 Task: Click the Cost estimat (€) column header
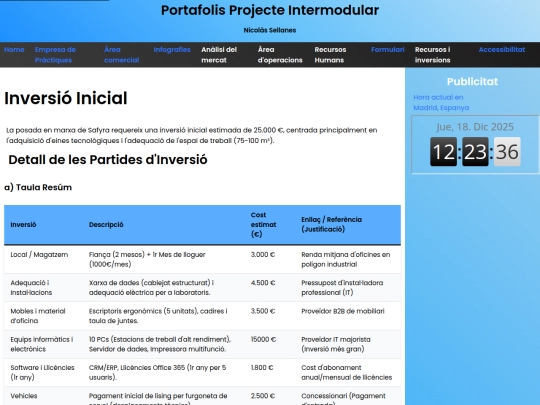(x=270, y=225)
